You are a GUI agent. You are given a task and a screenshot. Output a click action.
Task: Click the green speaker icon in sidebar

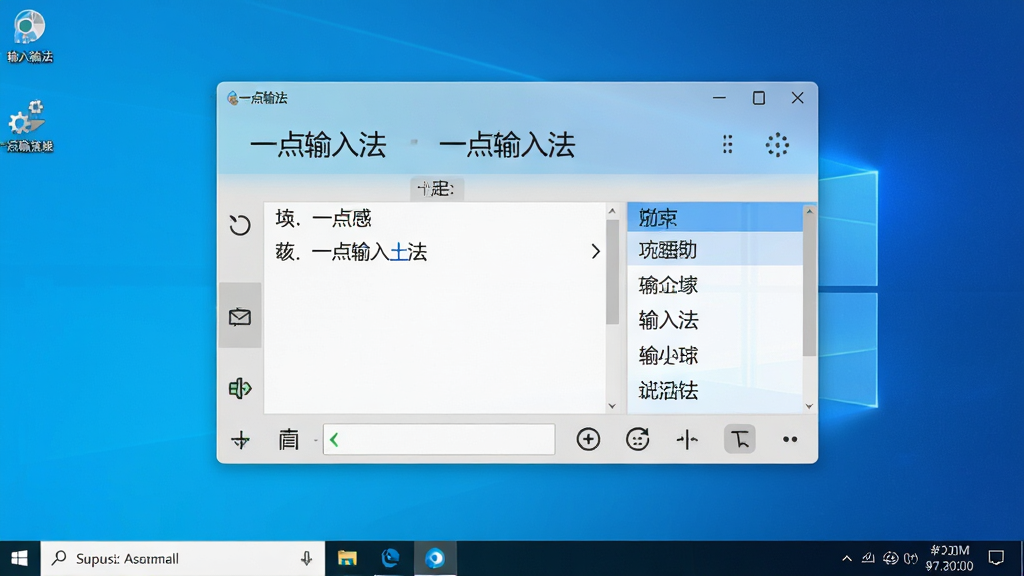tap(240, 389)
